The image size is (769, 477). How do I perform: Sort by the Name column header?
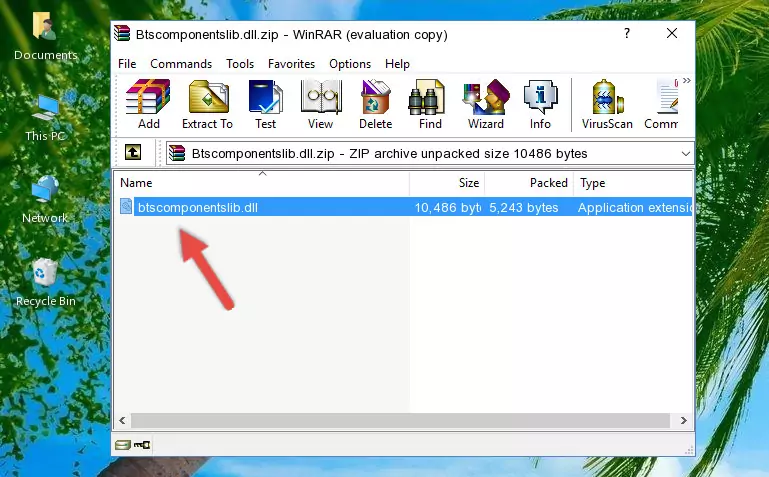(262, 183)
